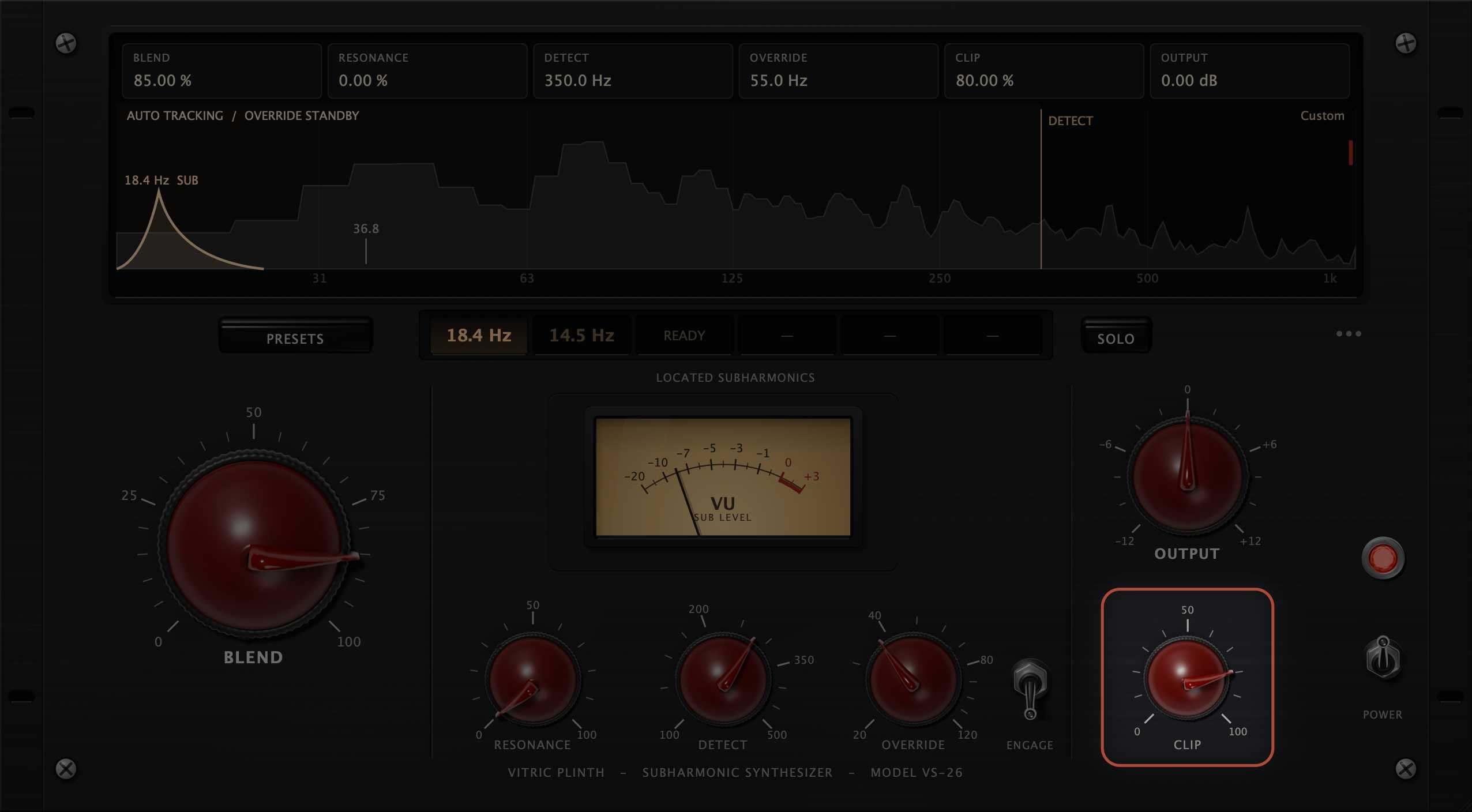Click the DETECT knob
Viewport: 1472px width, 812px height.
[723, 680]
